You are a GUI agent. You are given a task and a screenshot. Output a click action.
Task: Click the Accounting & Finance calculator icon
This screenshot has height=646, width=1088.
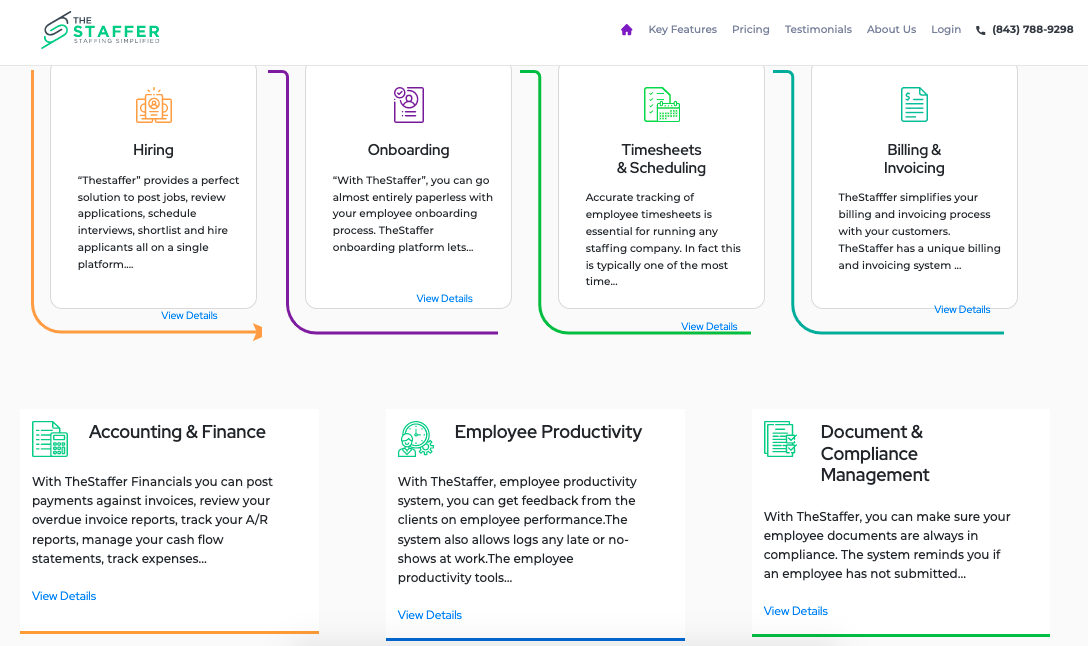pyautogui.click(x=50, y=439)
